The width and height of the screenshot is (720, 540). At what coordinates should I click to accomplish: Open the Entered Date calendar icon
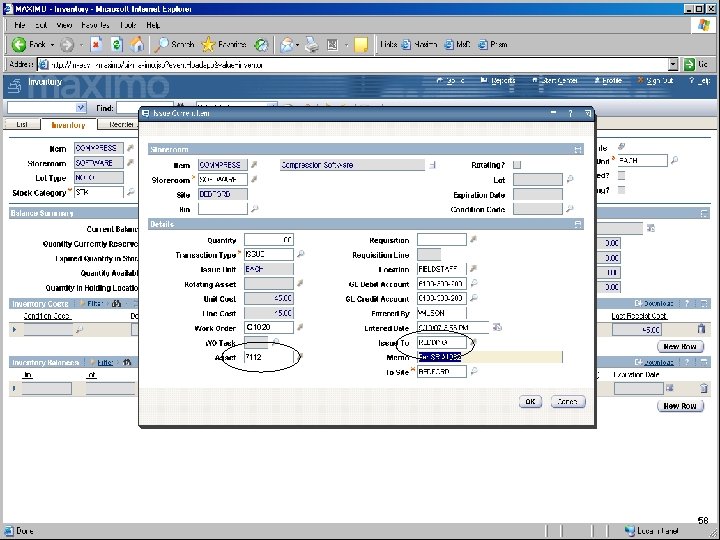point(497,327)
